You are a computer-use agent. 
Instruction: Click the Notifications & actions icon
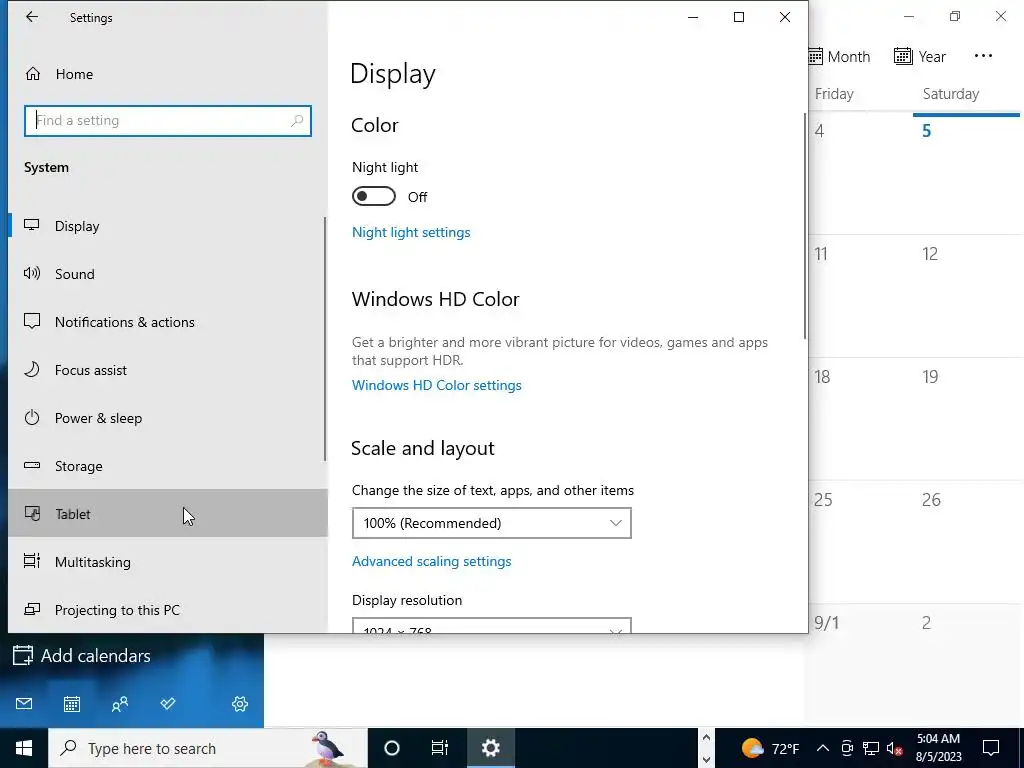[x=32, y=321]
